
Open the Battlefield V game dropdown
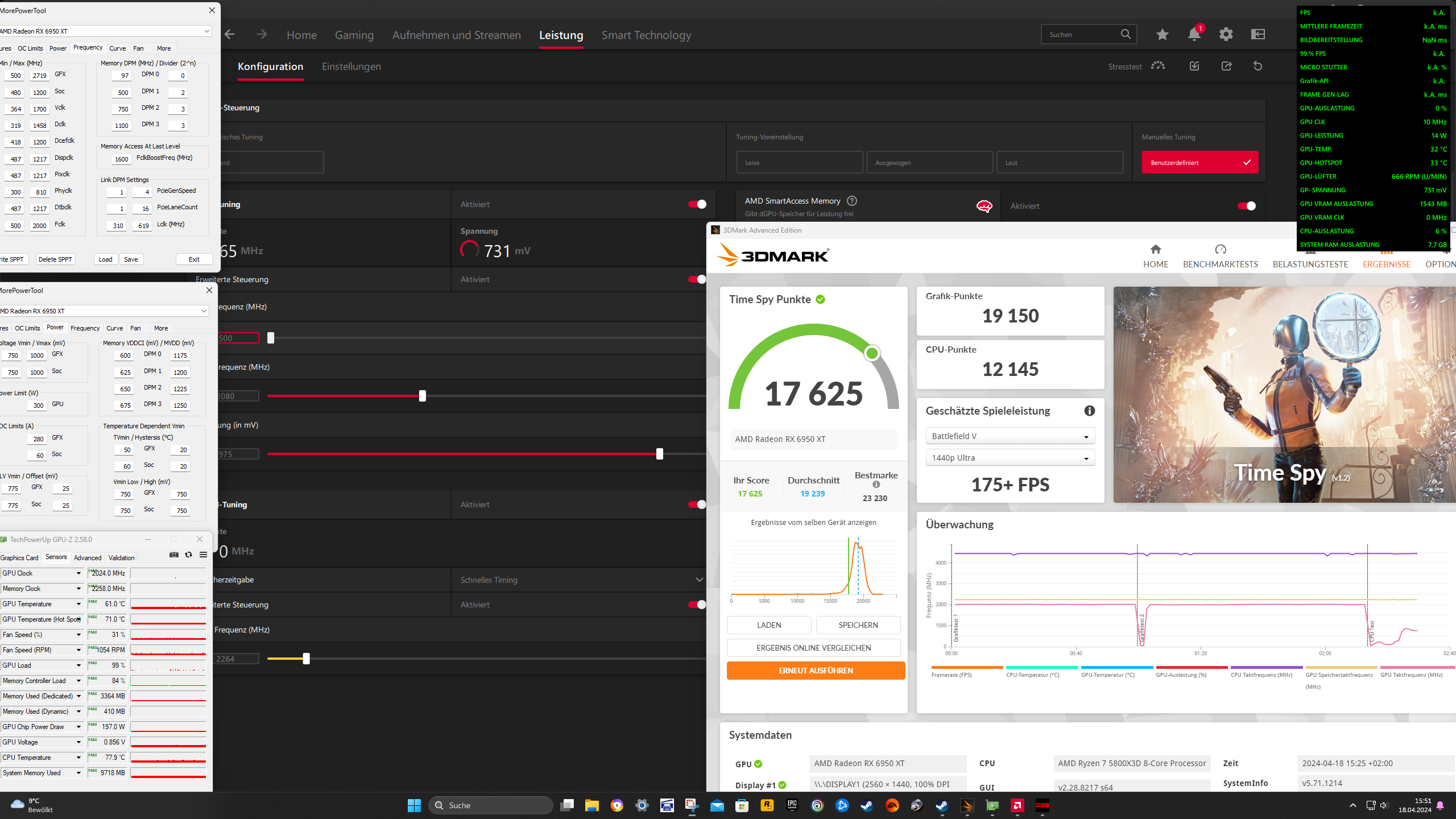(1010, 436)
